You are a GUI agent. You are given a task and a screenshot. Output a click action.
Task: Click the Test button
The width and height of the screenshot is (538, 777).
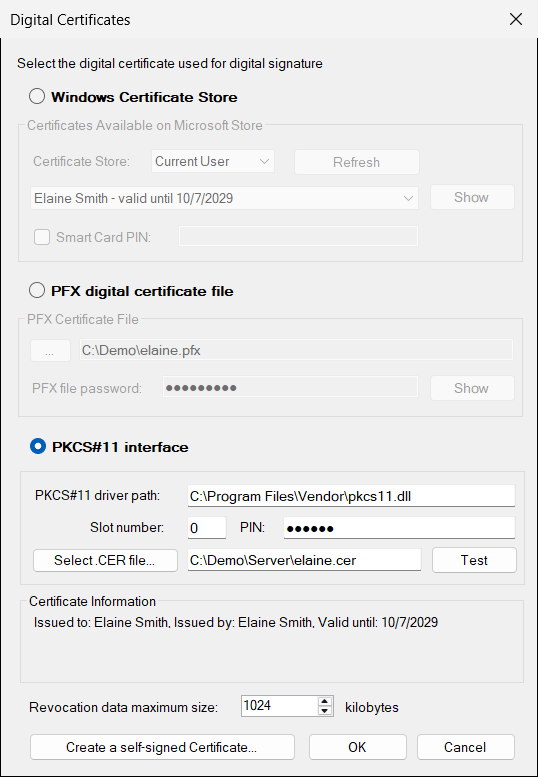[x=474, y=560]
